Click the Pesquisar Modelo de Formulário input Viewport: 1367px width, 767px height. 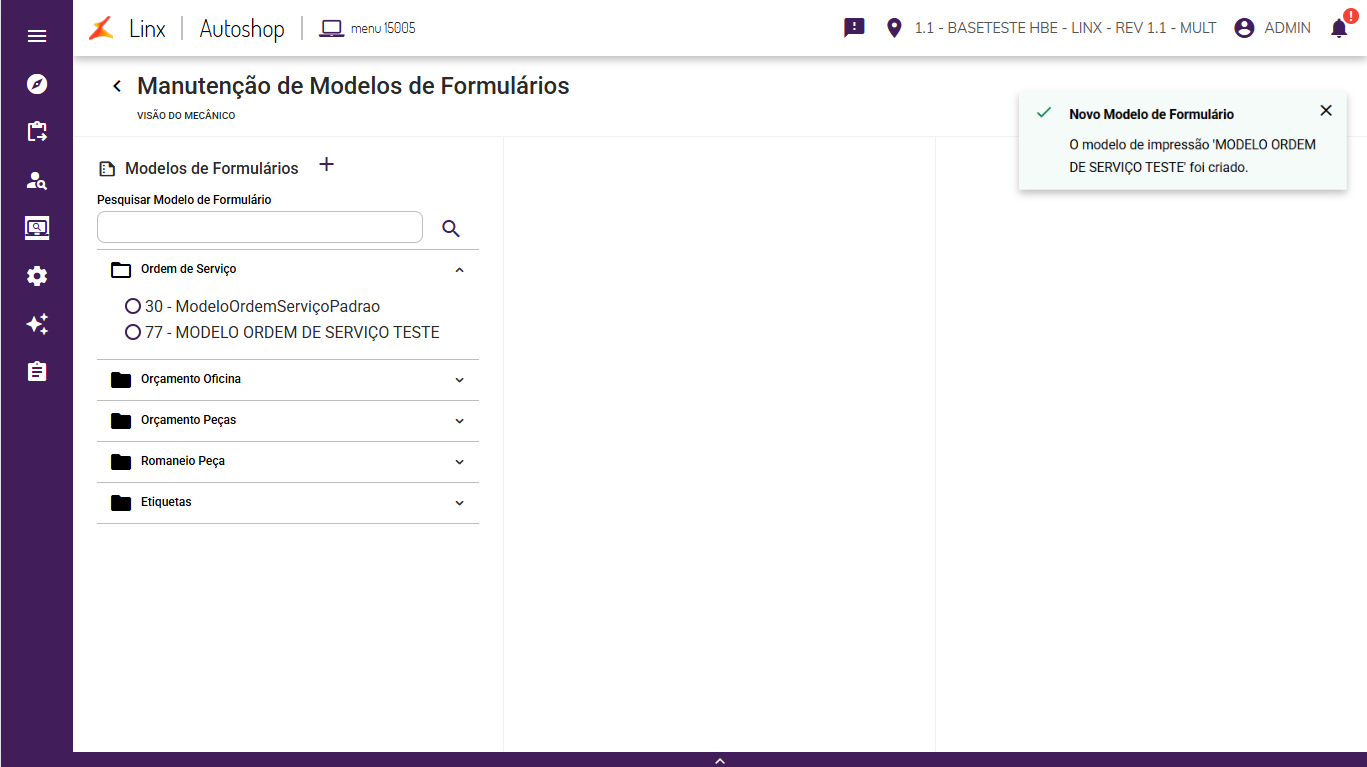[x=260, y=227]
